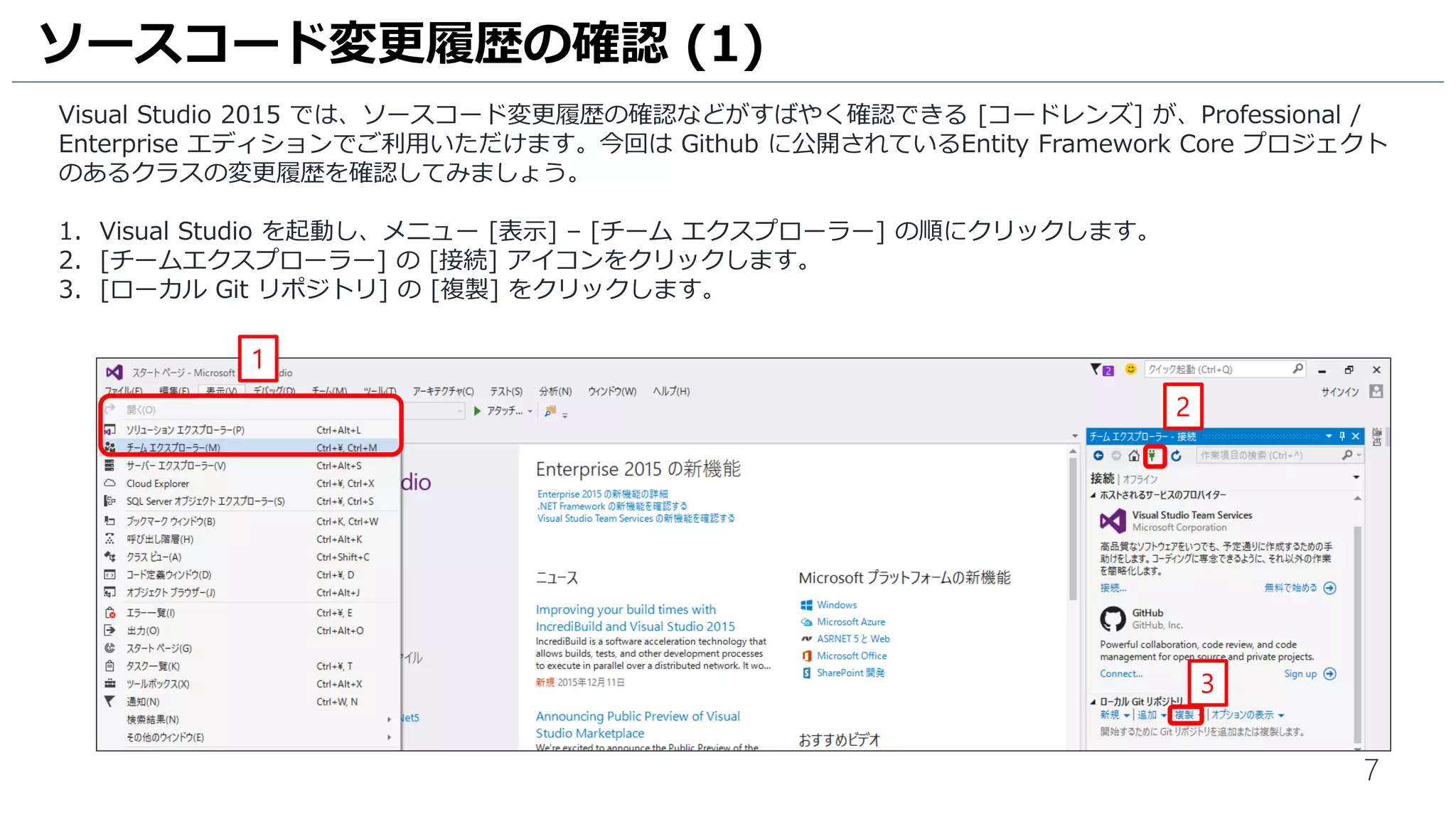Viewport: 1456px width, 819px height.
Task: Select ソリューション エクスプローラー(P) menu item
Action: click(x=250, y=429)
